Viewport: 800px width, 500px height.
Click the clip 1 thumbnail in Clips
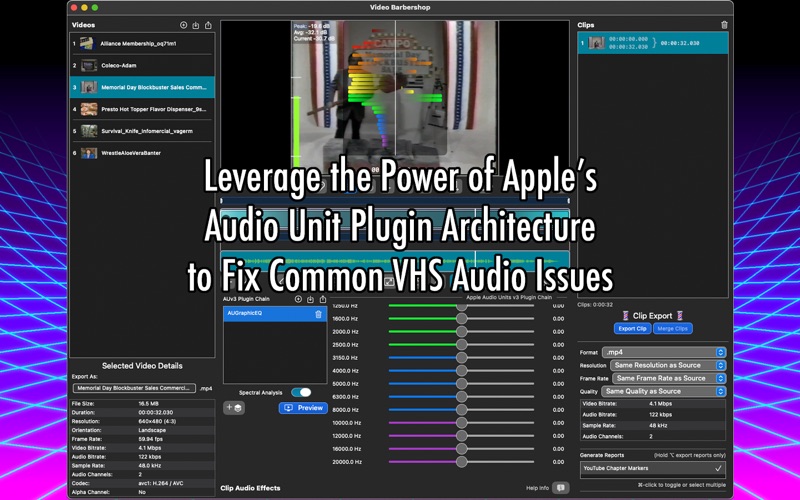[x=596, y=43]
